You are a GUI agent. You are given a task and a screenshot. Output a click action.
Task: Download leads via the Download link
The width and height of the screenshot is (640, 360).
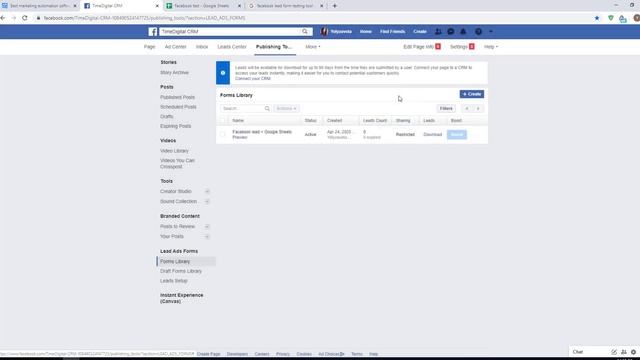(433, 135)
